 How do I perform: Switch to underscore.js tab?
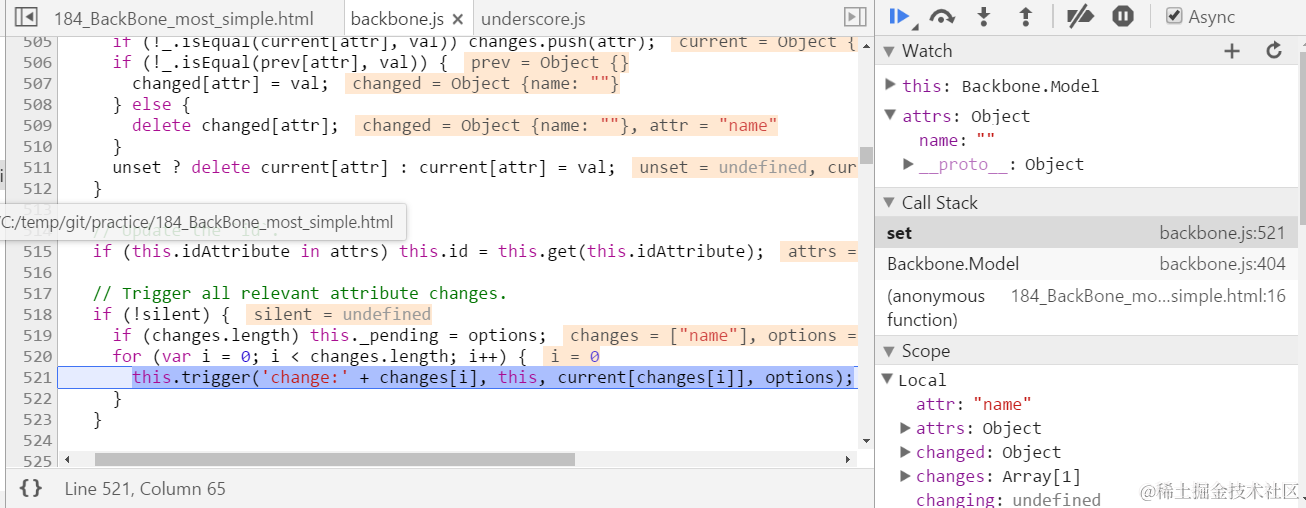533,19
